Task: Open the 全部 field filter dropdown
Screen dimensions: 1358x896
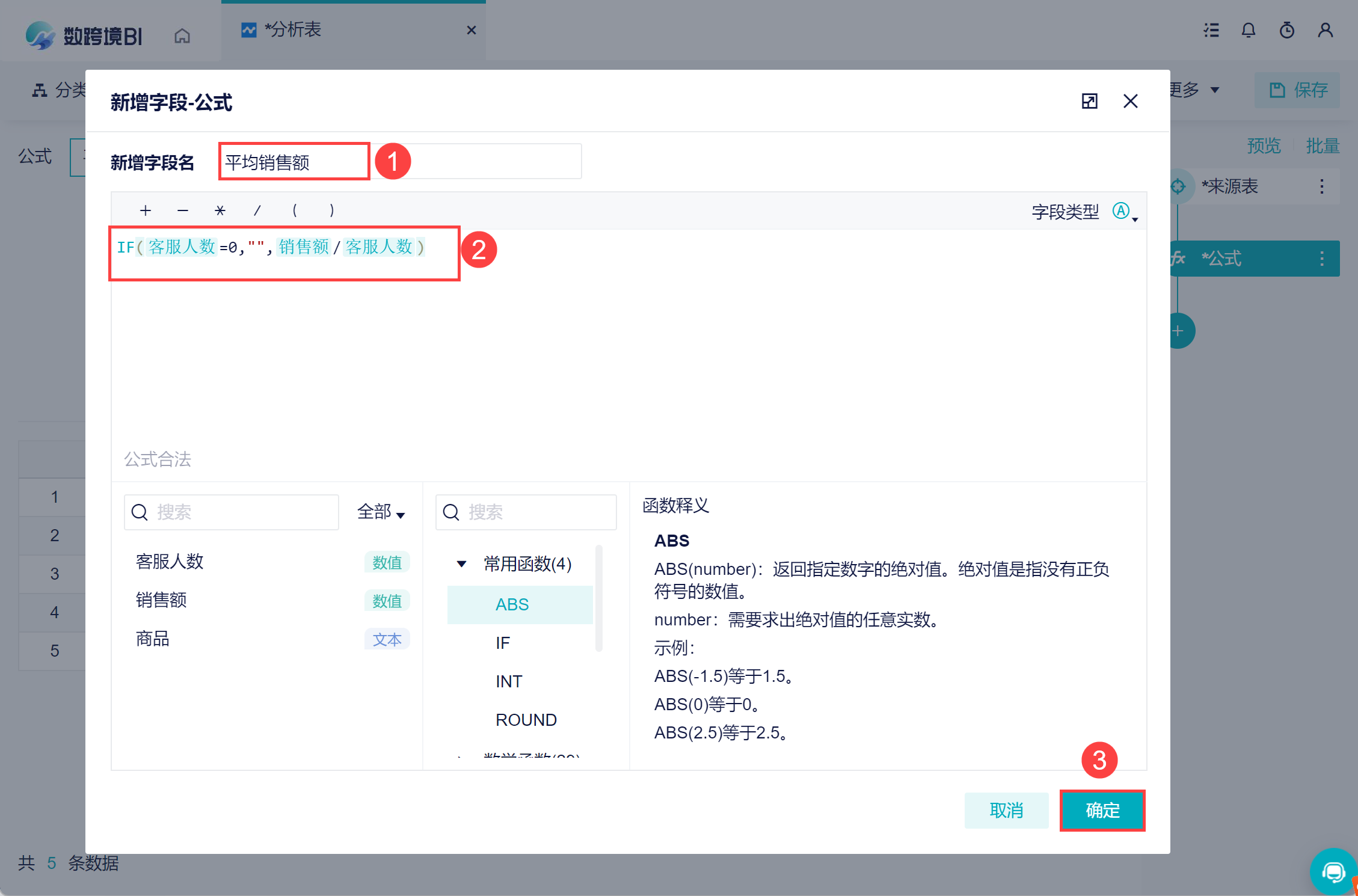Action: [x=381, y=512]
